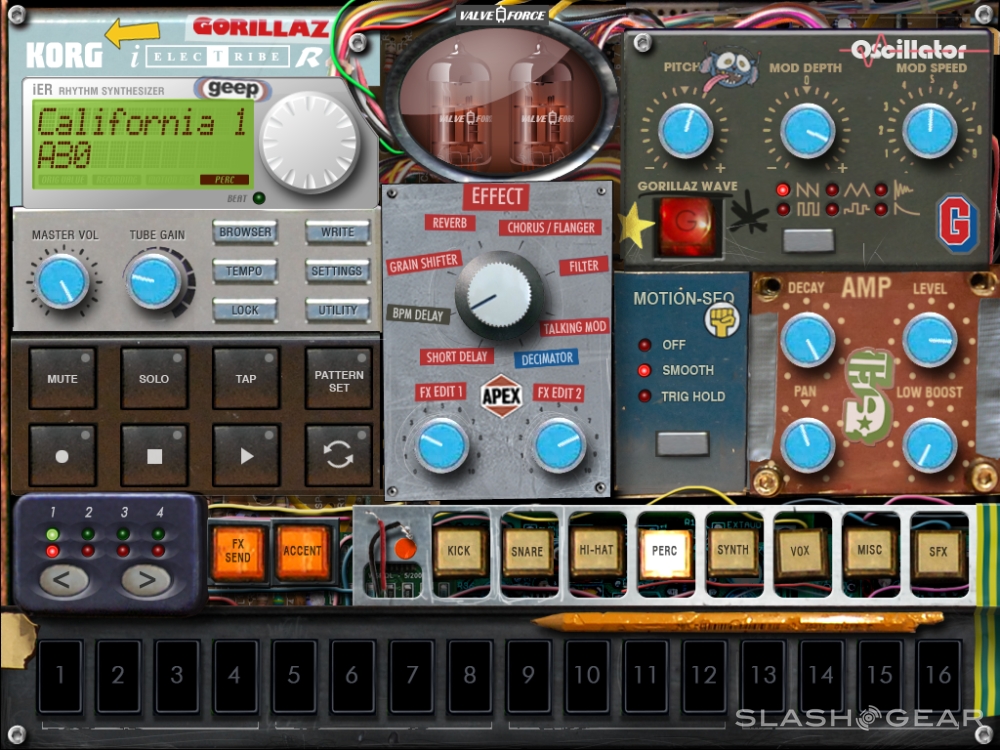1000x750 pixels.
Task: Adjust the oscillator PITCH knob
Action: pyautogui.click(x=686, y=131)
